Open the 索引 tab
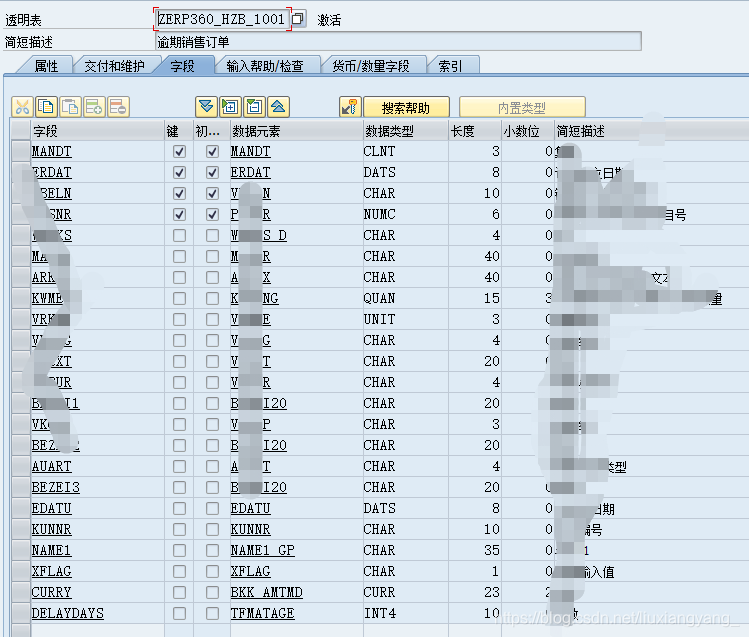749x637 pixels. [x=450, y=66]
